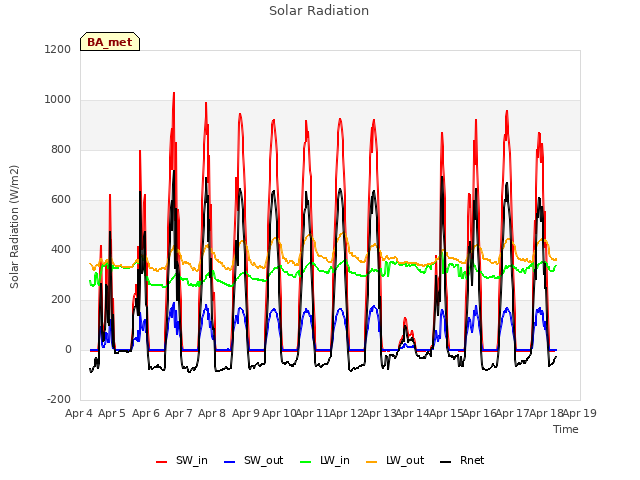Viewport: 640px width, 480px height.
Task: Click the Apr 19 x-axis label
Action: point(580,413)
